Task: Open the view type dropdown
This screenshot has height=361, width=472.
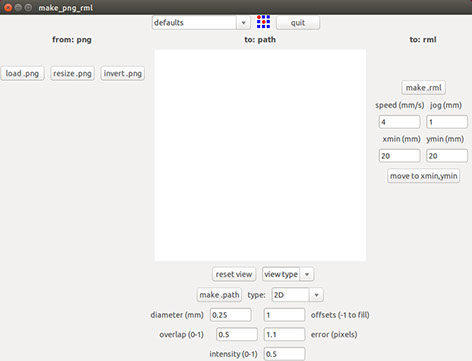Action: point(288,274)
